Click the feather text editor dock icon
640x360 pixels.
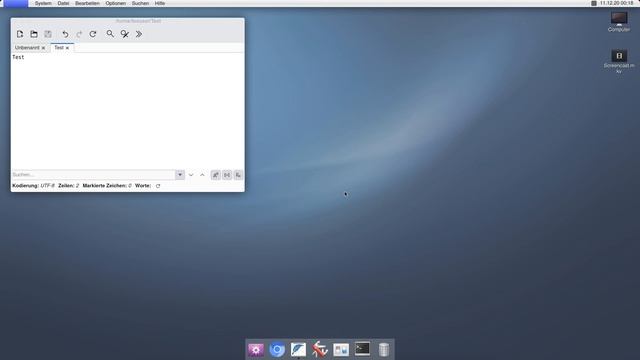(298, 350)
